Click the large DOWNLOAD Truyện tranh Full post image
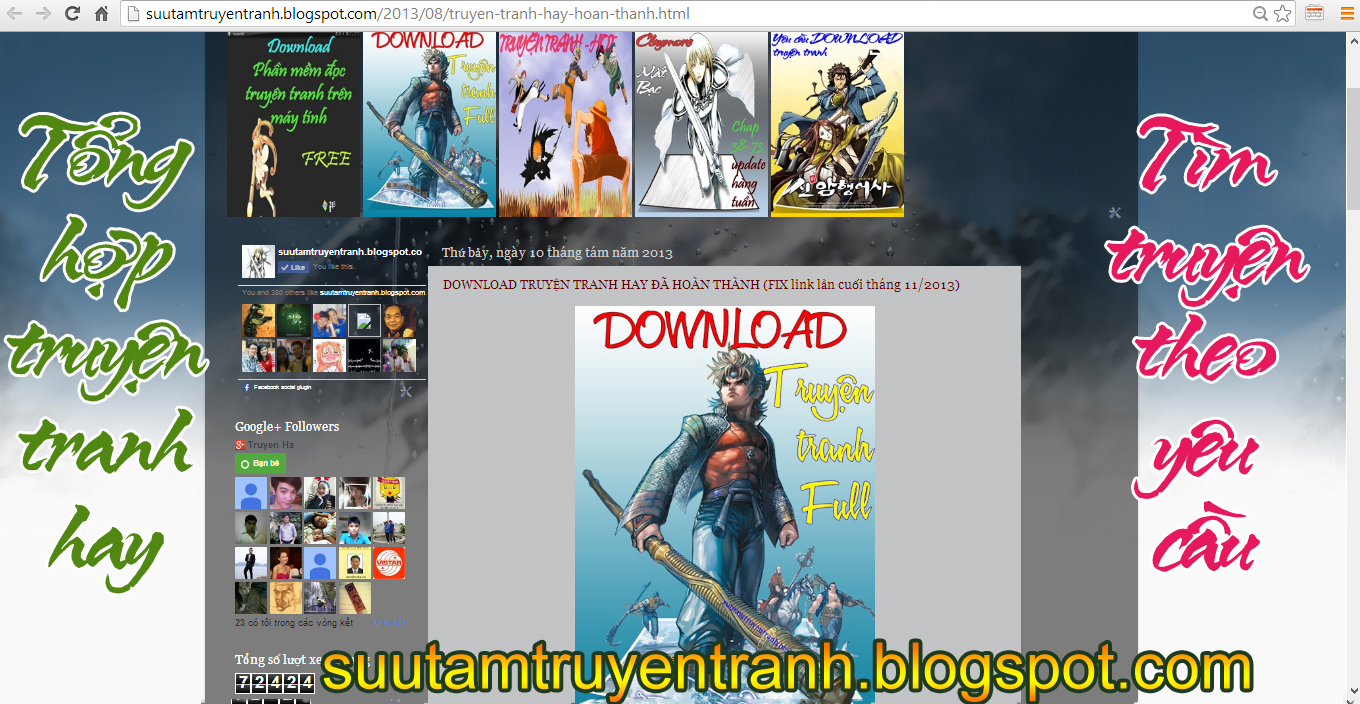 [x=725, y=505]
